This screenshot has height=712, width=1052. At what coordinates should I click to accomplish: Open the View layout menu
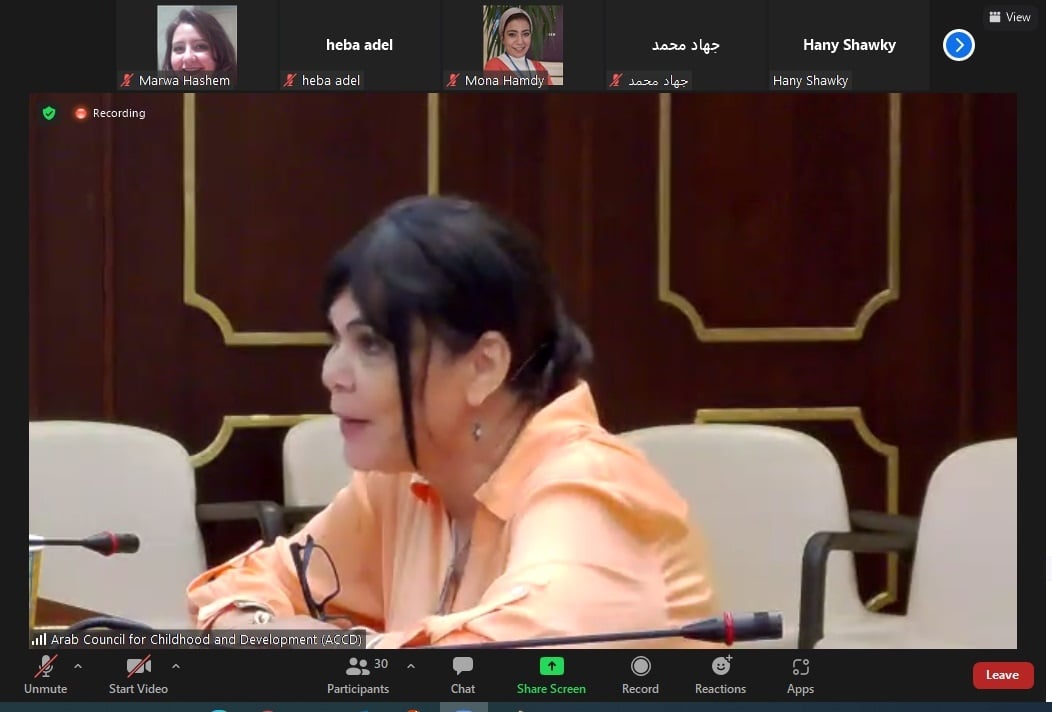click(x=1010, y=17)
